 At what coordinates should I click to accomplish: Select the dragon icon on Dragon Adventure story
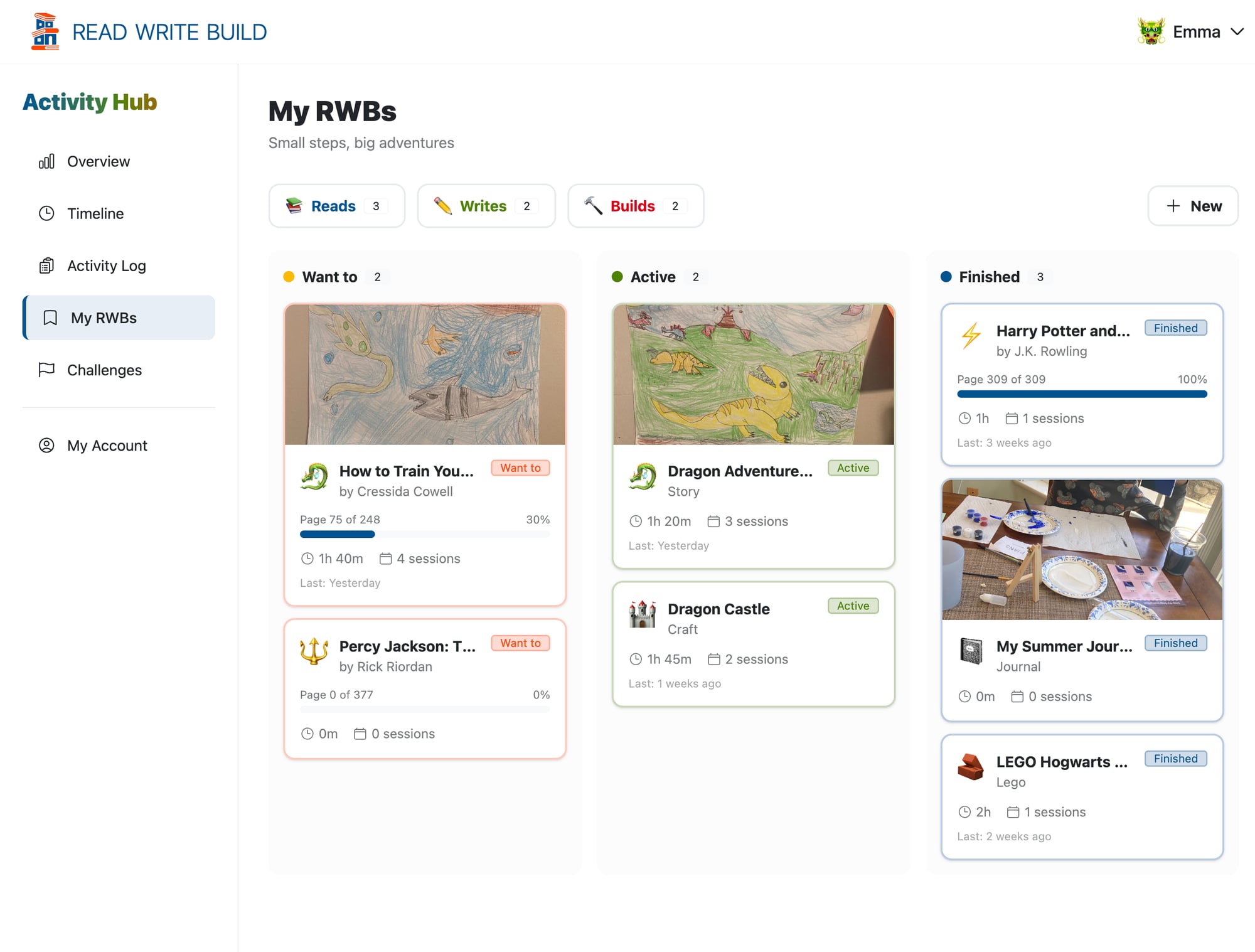click(642, 477)
